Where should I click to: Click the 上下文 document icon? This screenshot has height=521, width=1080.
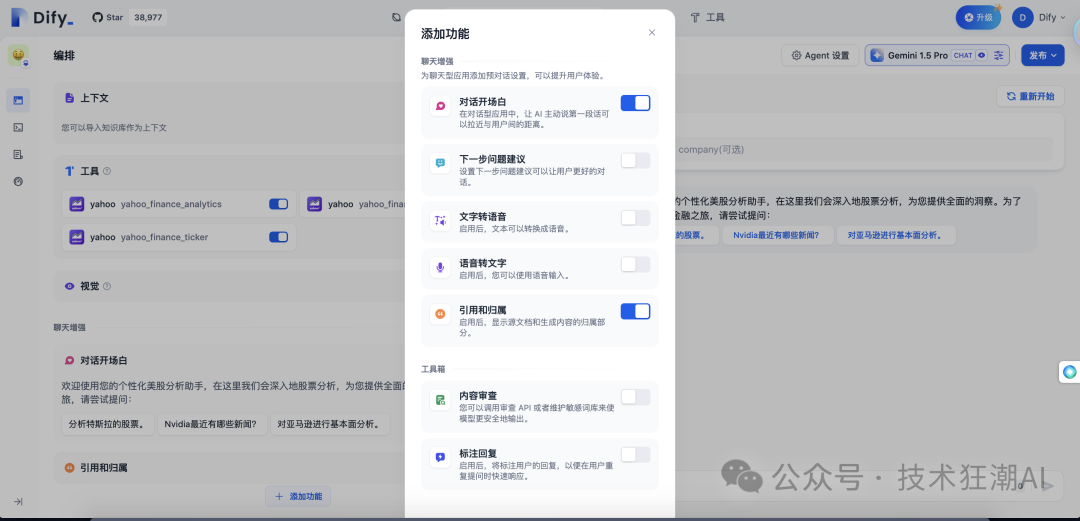70,98
